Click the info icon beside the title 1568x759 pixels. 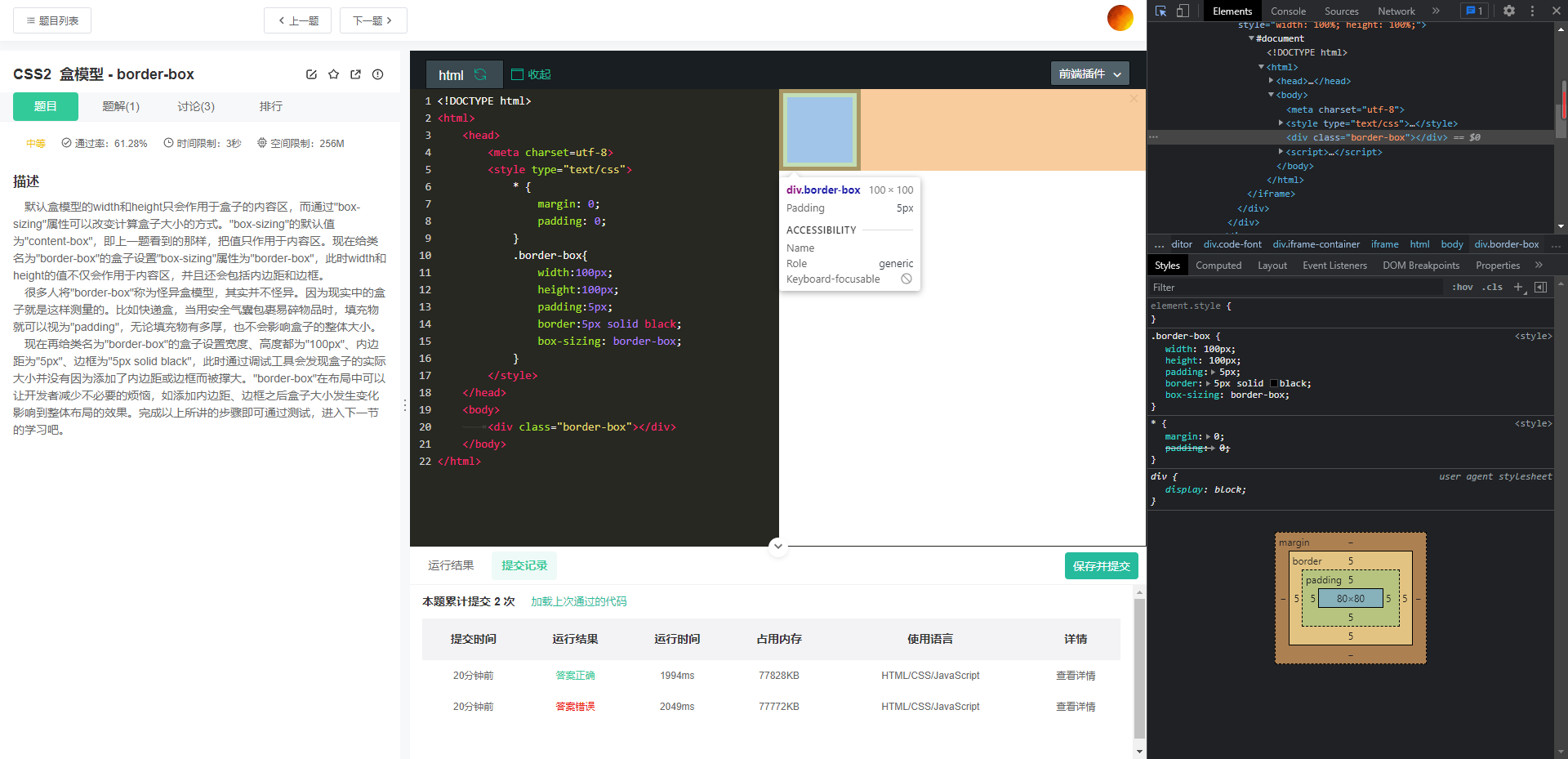[x=377, y=74]
